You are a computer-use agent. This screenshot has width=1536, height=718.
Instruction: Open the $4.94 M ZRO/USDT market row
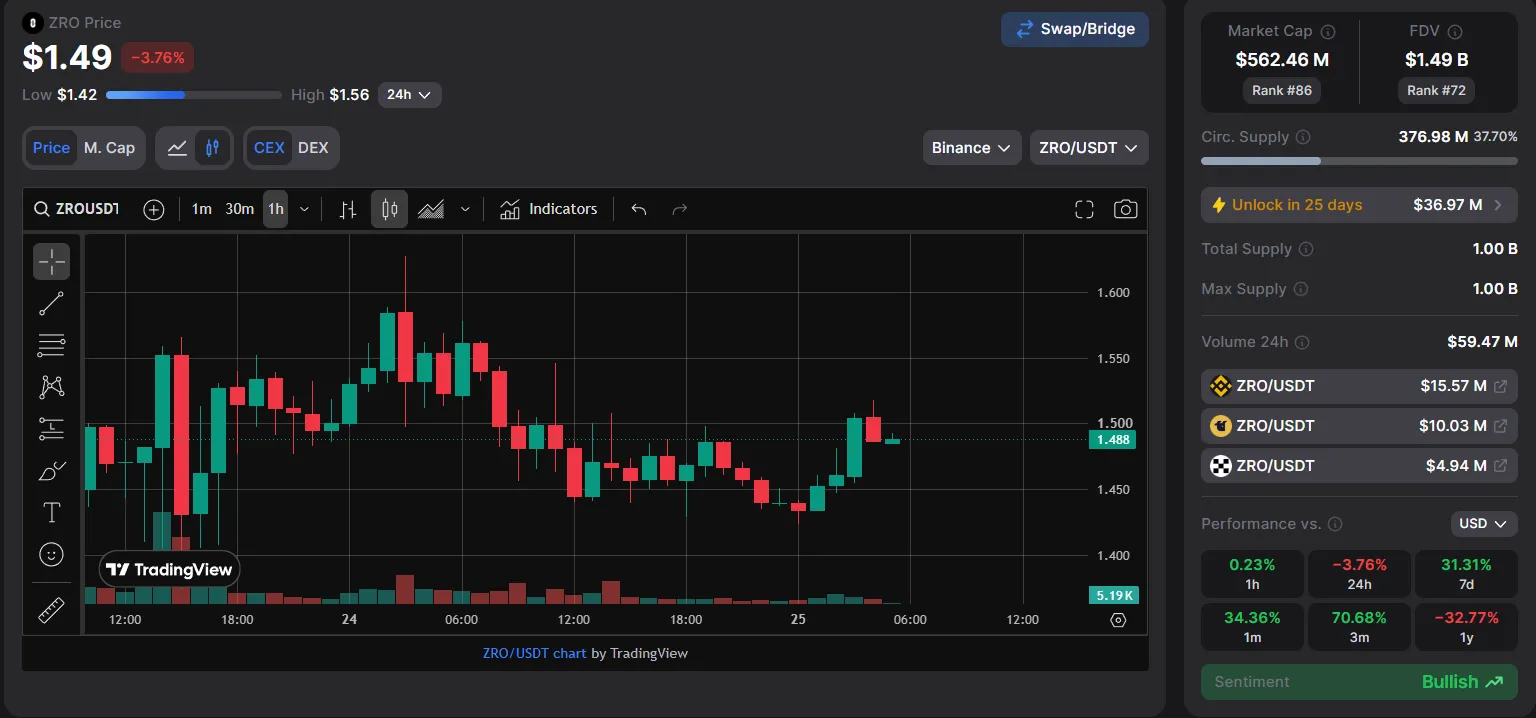click(x=1359, y=466)
